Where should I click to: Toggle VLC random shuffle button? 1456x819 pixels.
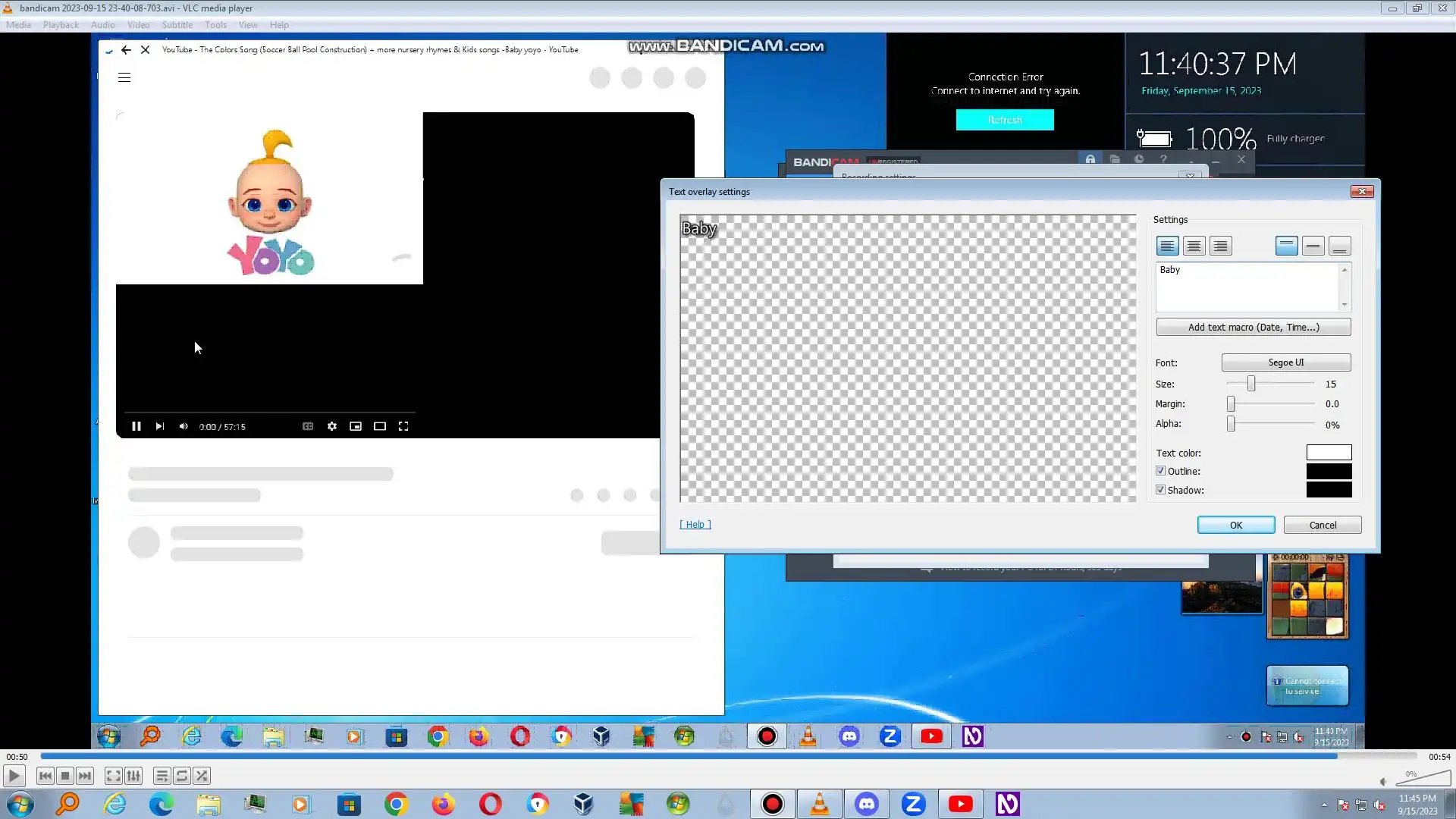pos(202,776)
